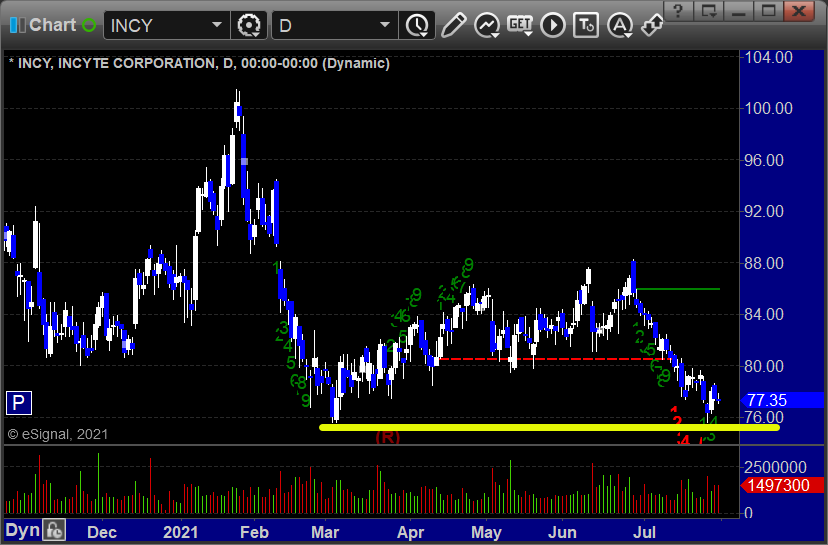Click the 96.00 price axis label
The width and height of the screenshot is (828, 545).
[764, 160]
